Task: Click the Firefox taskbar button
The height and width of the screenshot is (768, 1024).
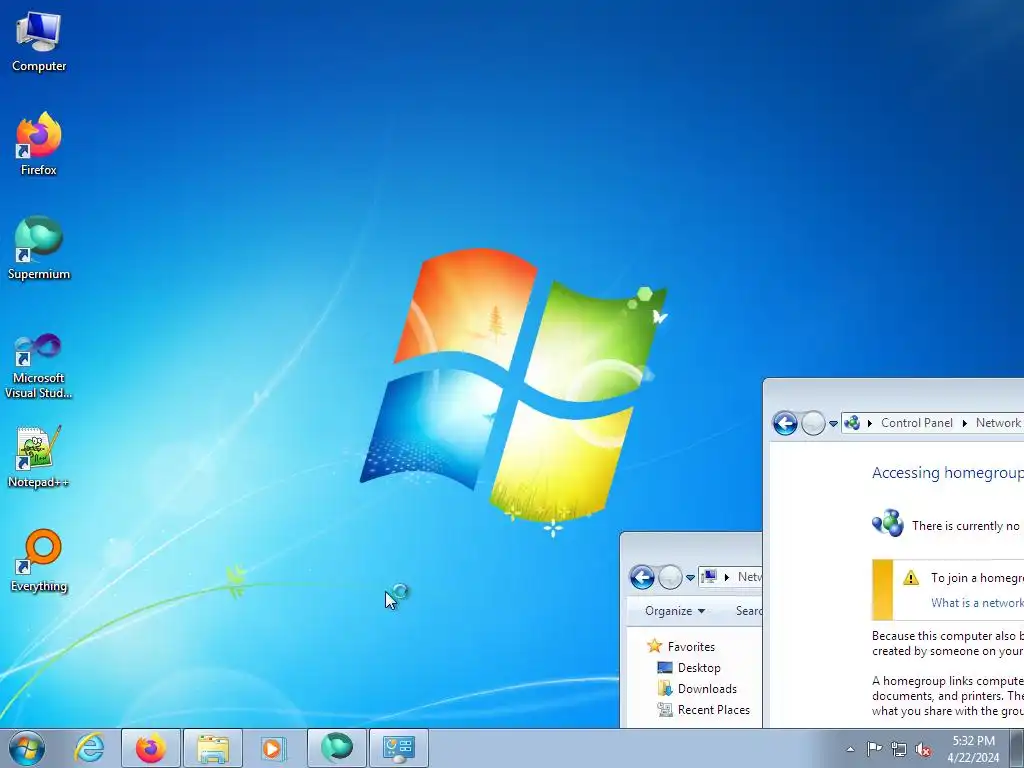Action: coord(151,748)
